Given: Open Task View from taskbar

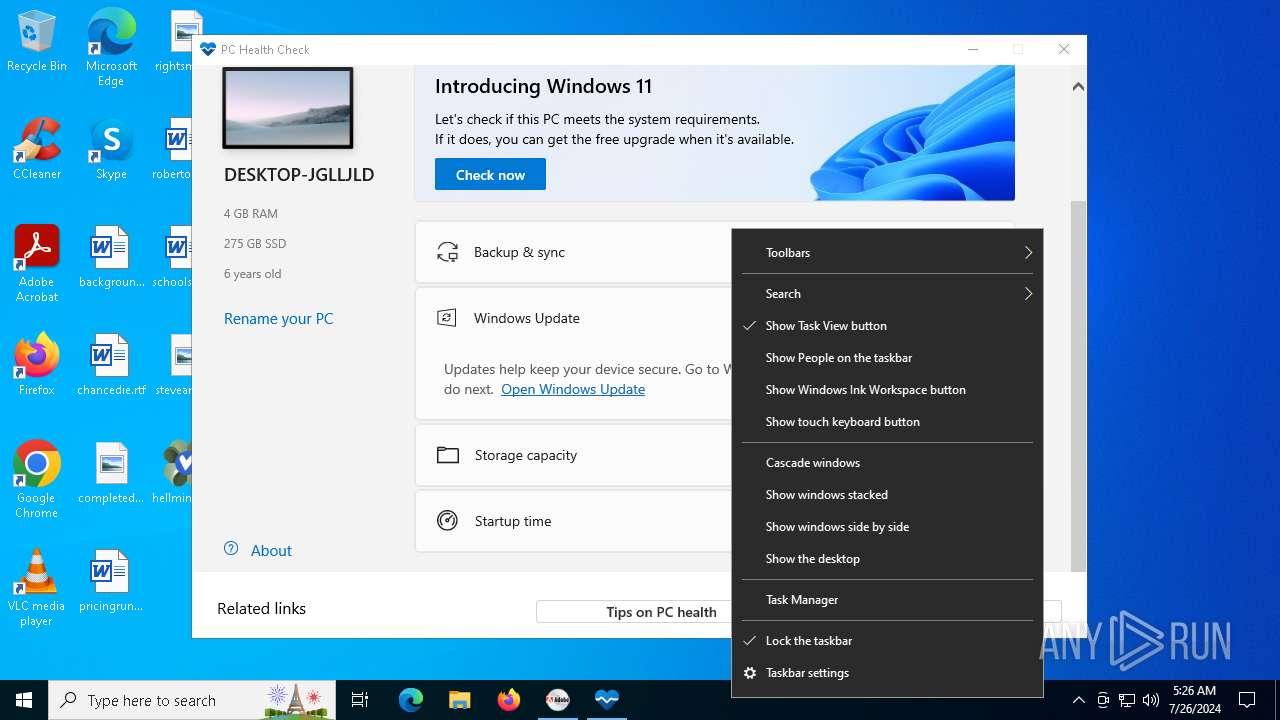Looking at the screenshot, I should click(360, 700).
